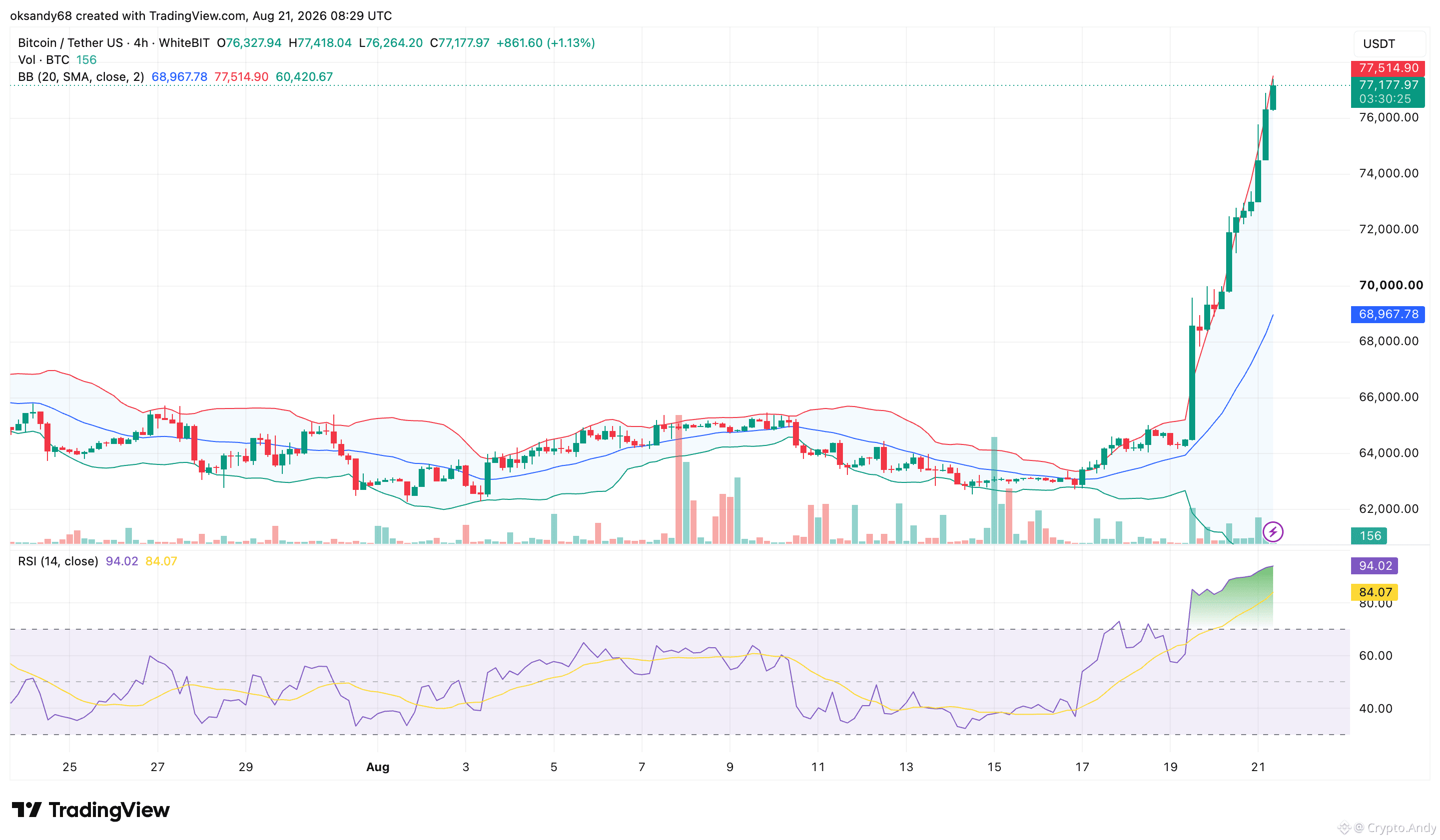The width and height of the screenshot is (1440, 840).
Task: Click the Aug month label on the time axis
Action: pyautogui.click(x=378, y=767)
